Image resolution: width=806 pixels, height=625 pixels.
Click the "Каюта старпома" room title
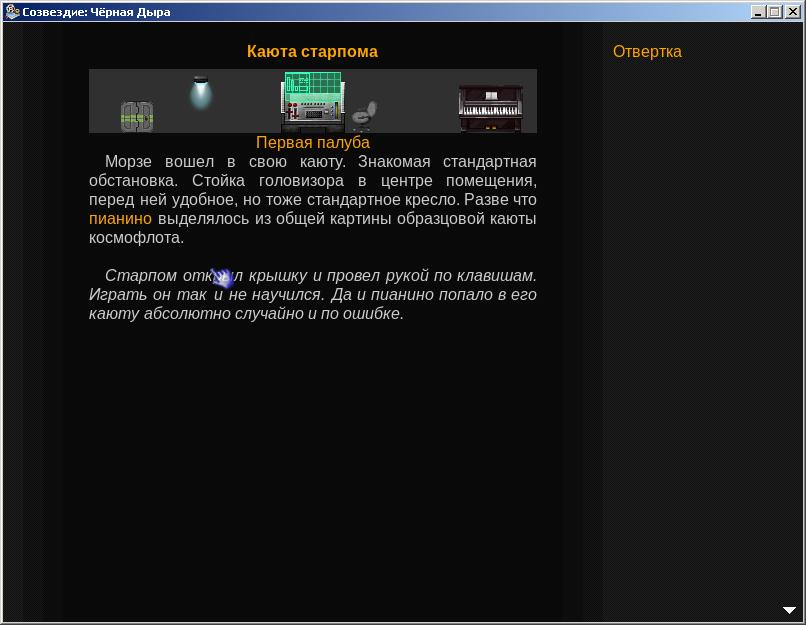coord(312,52)
